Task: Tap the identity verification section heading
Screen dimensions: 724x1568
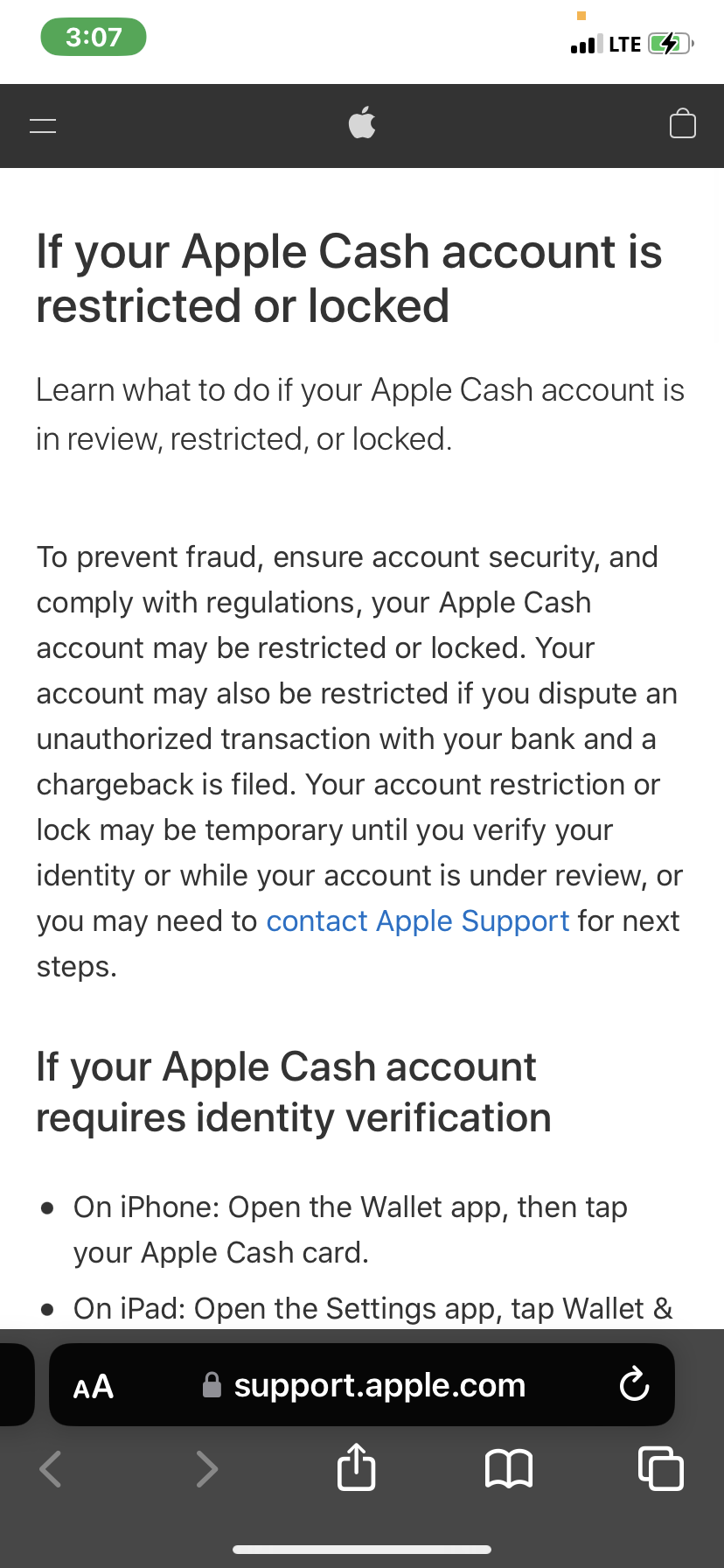Action: [294, 1092]
